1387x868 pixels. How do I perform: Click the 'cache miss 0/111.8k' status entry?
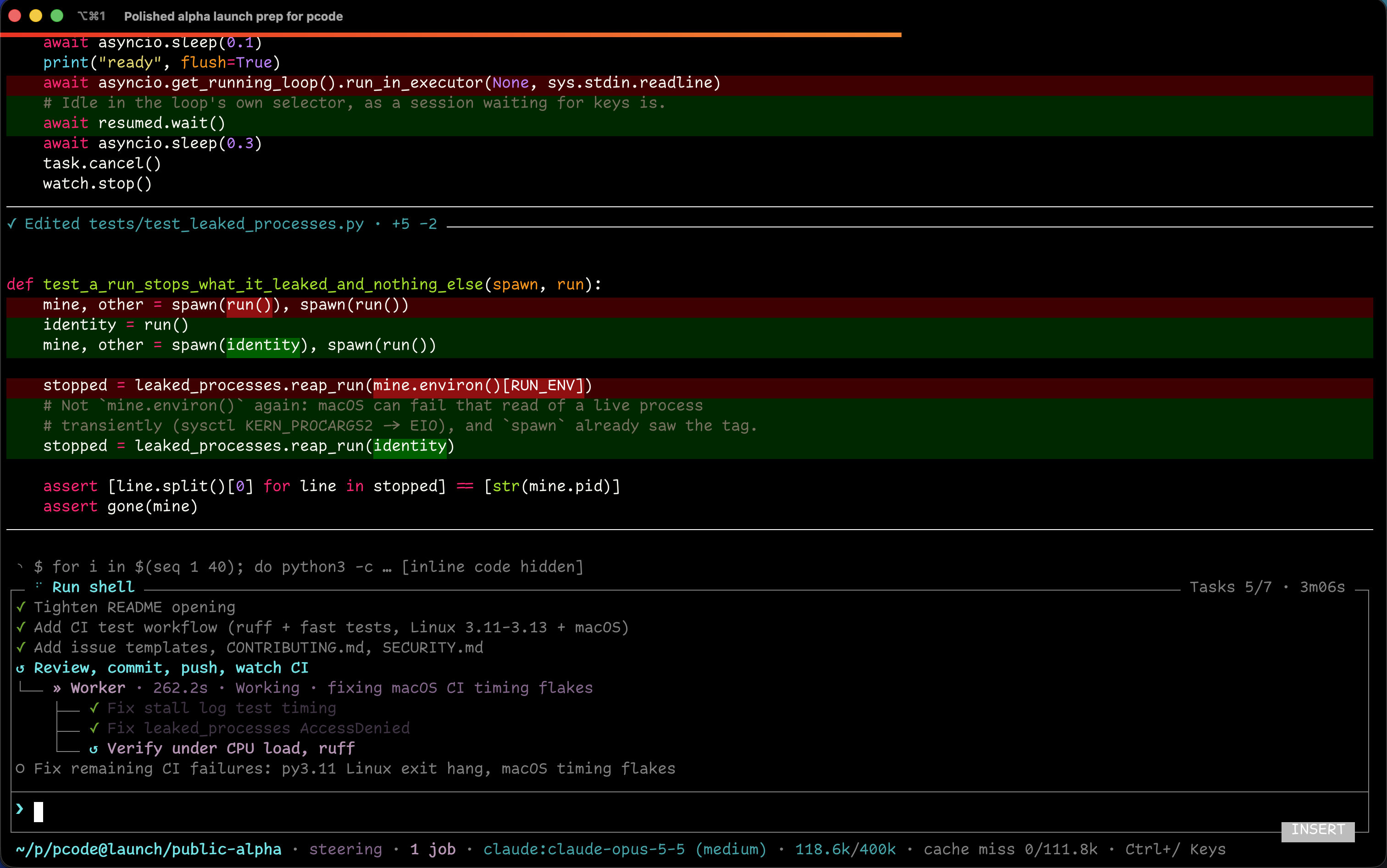pos(1010,849)
